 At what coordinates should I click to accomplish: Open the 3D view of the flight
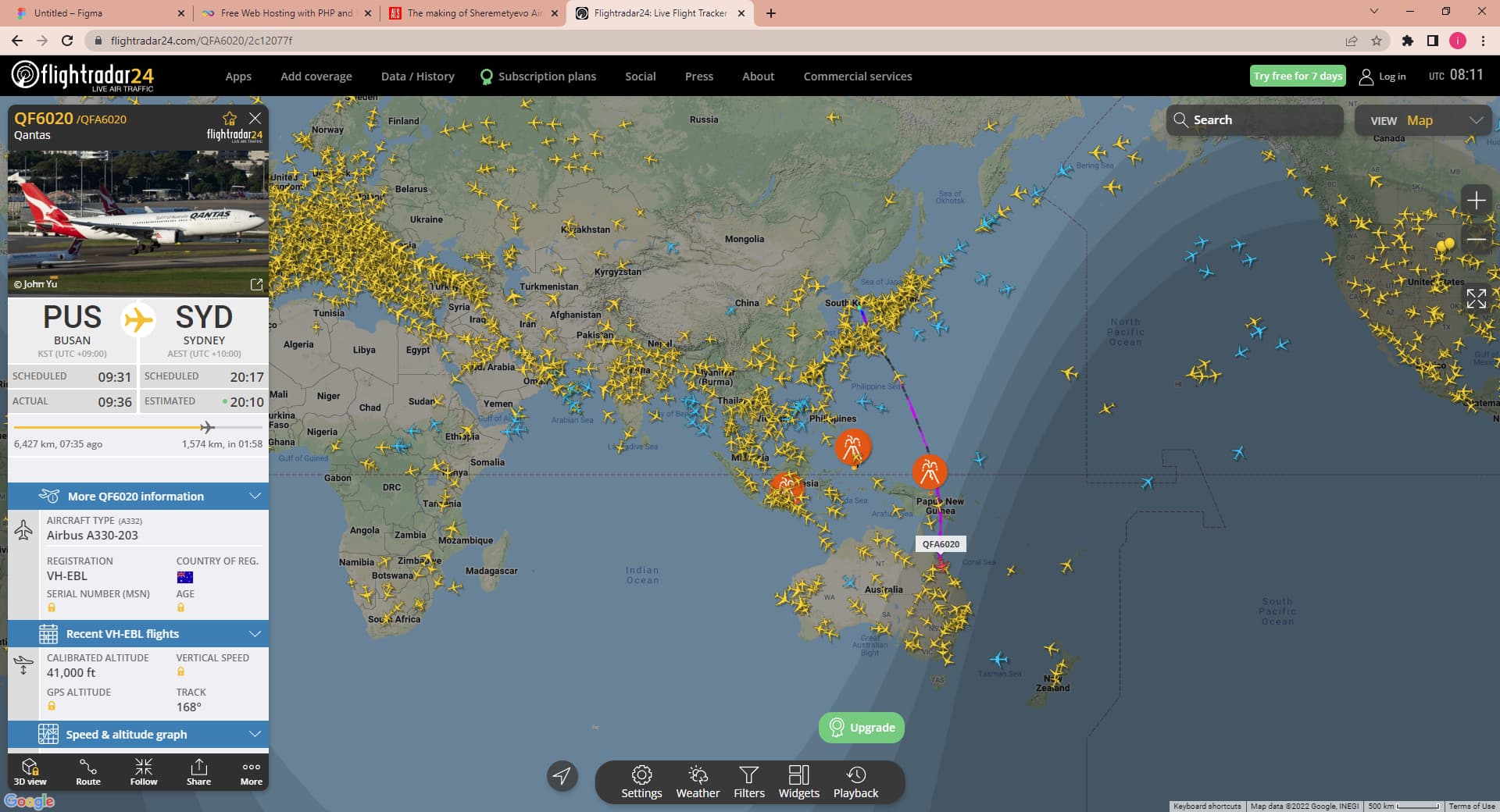[x=30, y=771]
